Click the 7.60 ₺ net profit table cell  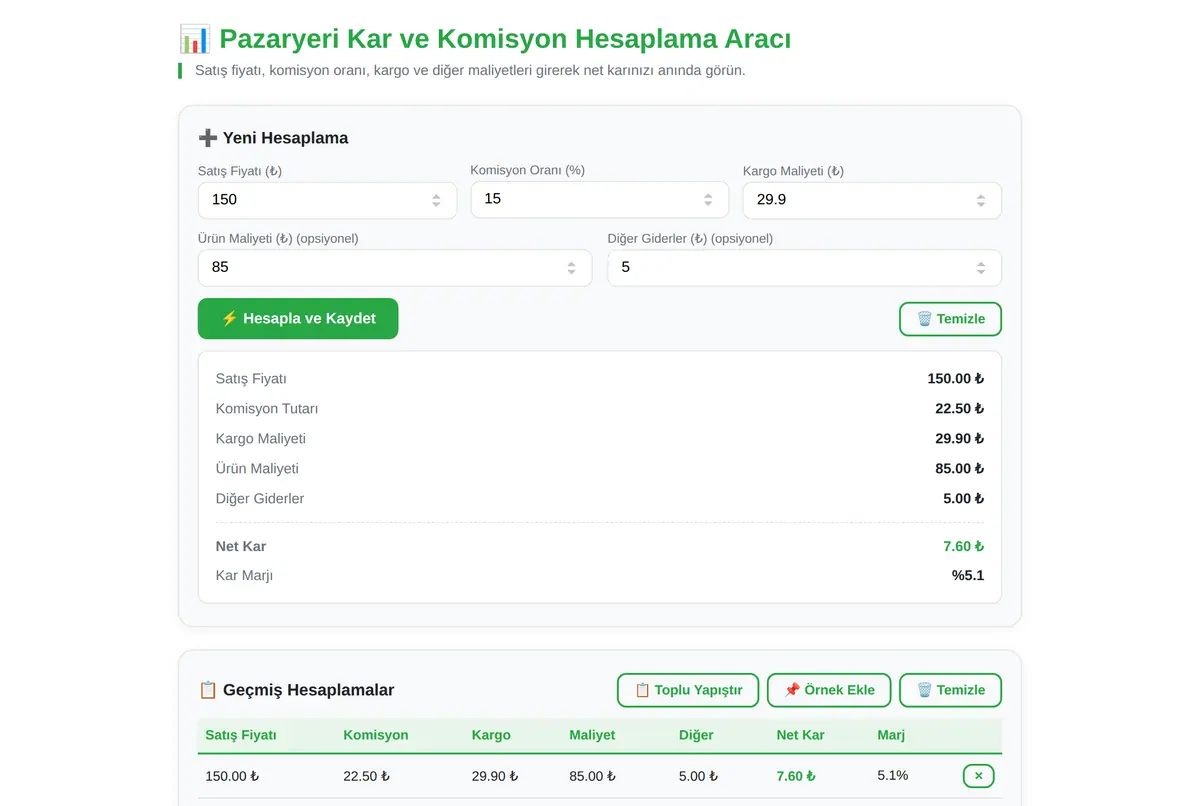(796, 776)
